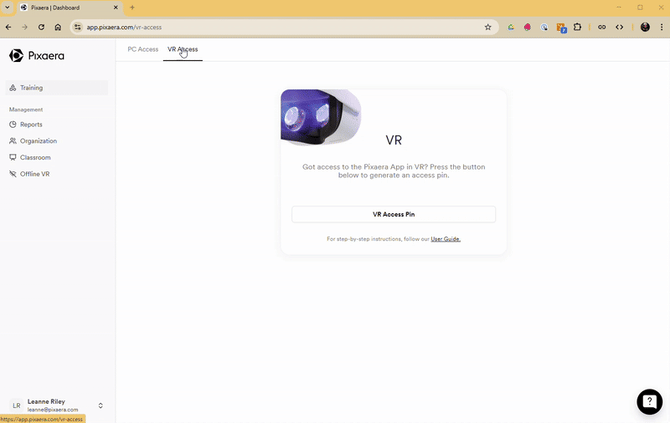Viewport: 670px width, 423px height.
Task: Open the User Guide link
Action: coord(445,239)
